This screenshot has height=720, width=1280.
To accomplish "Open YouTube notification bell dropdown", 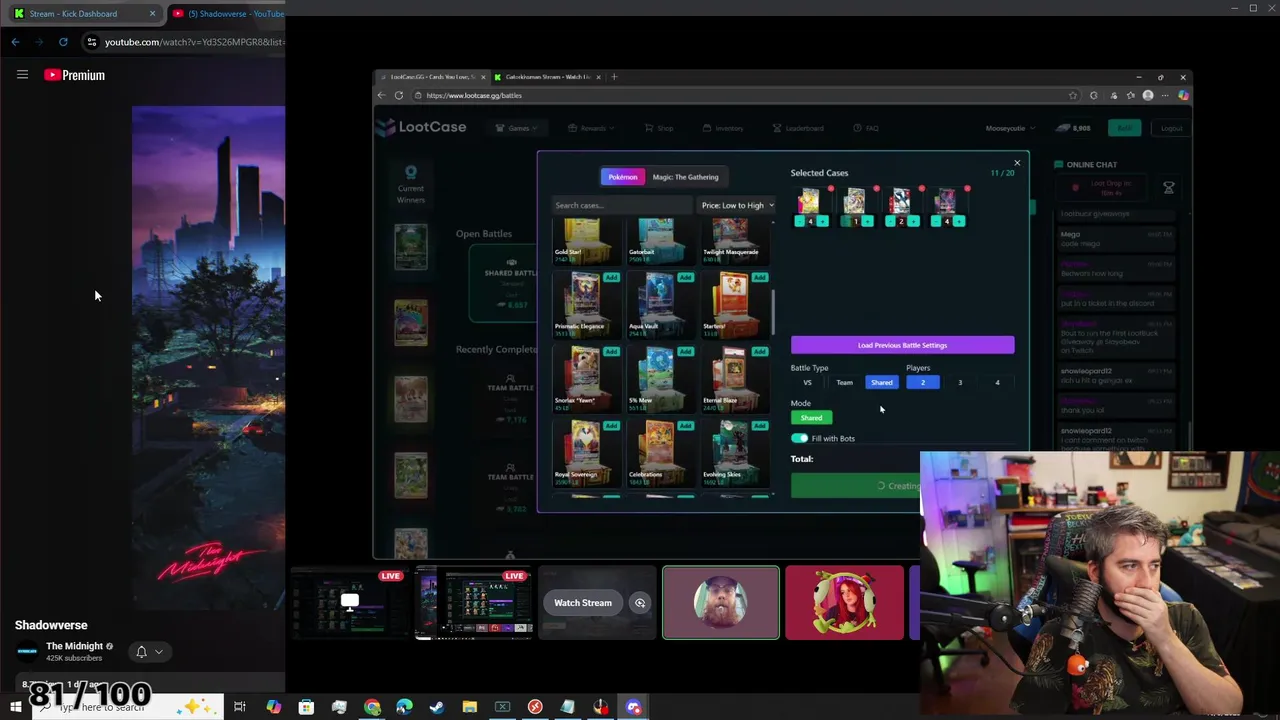I will 148,652.
